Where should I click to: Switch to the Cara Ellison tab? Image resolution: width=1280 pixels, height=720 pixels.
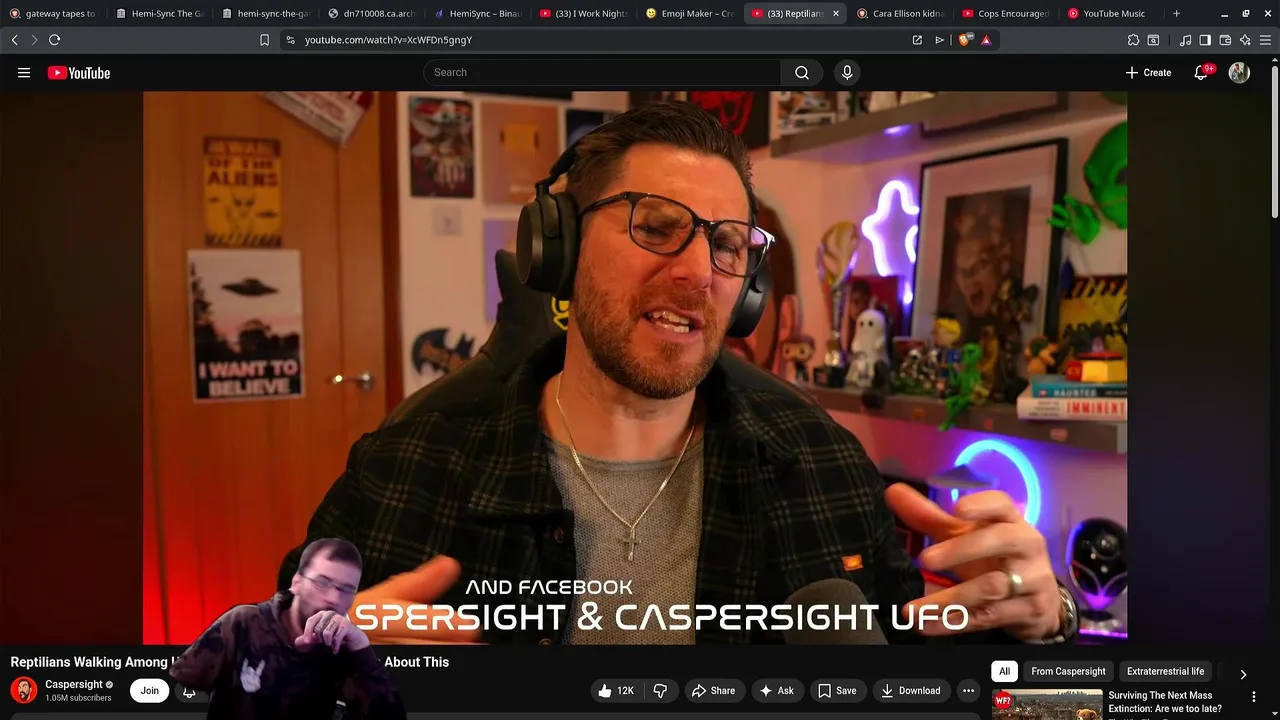point(900,13)
